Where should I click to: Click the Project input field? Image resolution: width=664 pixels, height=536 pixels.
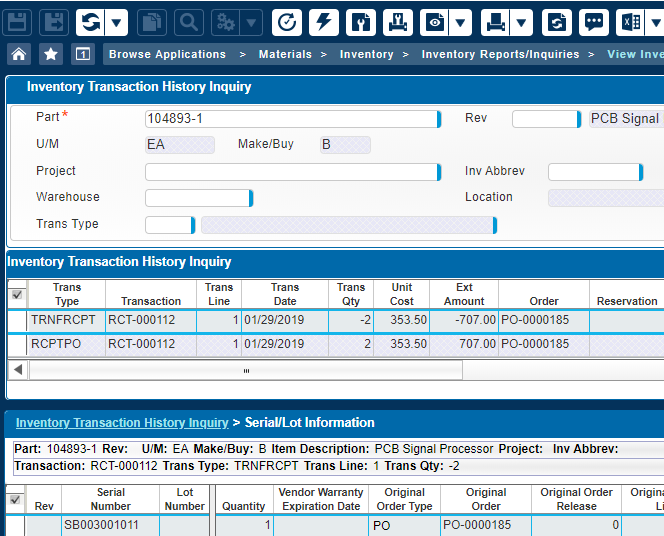point(291,172)
